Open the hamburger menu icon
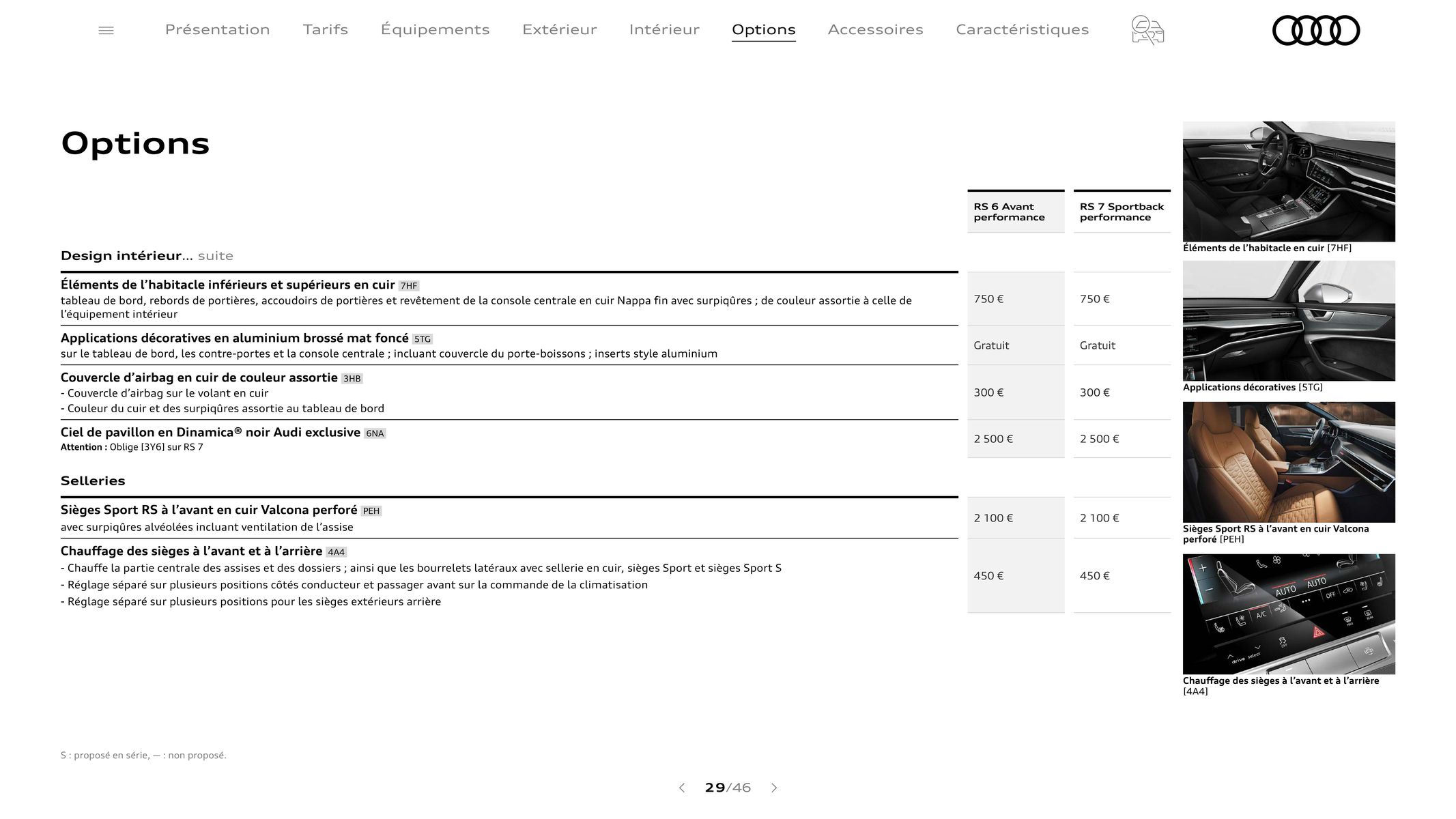1456x819 pixels. tap(106, 31)
